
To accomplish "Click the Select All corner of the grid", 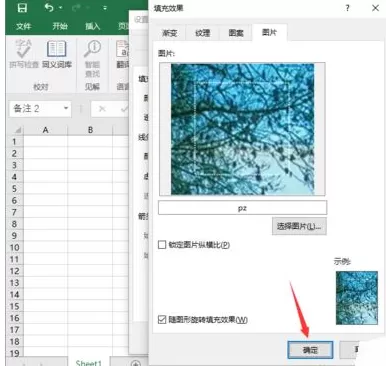I will click(x=15, y=130).
